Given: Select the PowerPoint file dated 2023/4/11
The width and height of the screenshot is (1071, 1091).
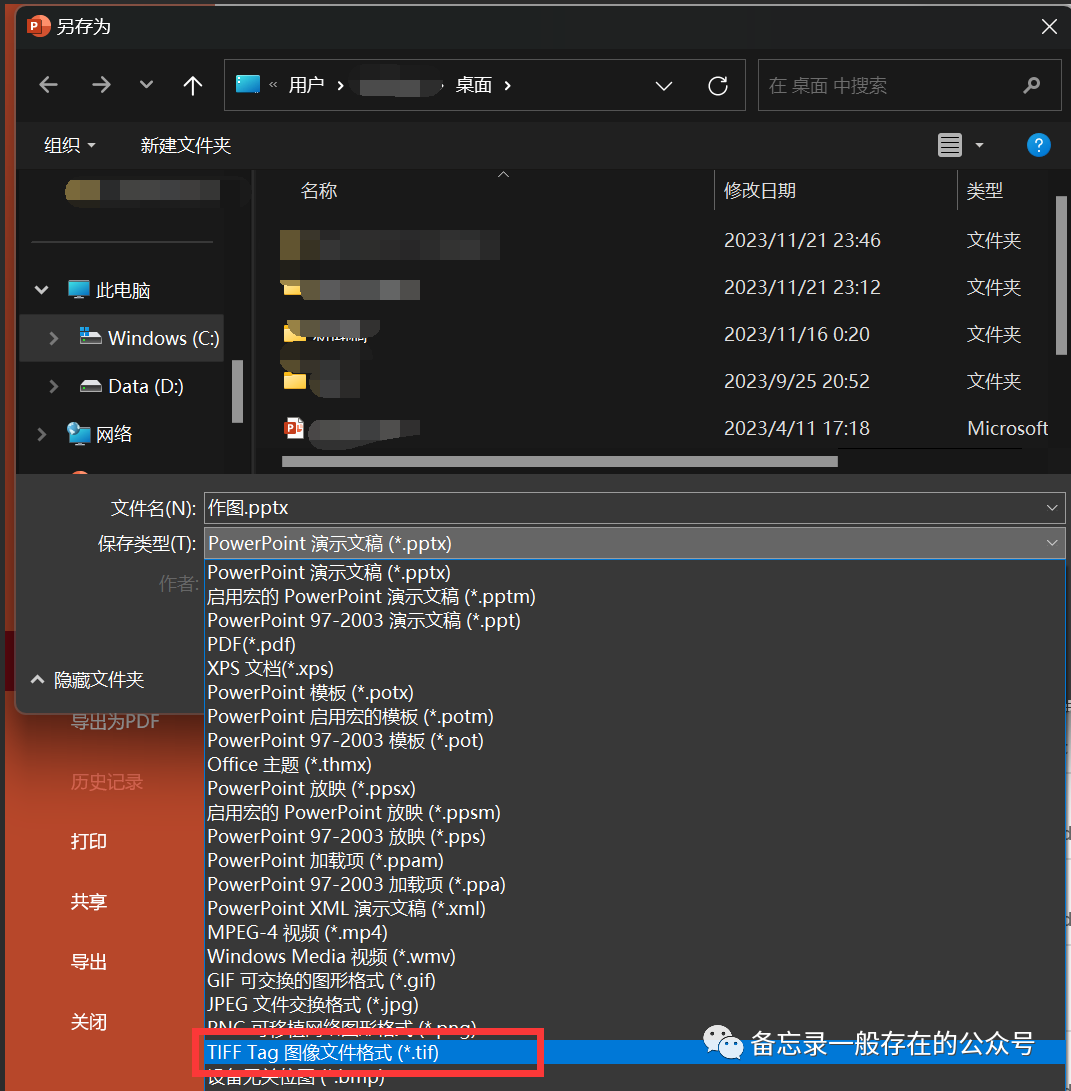Looking at the screenshot, I should [665, 428].
